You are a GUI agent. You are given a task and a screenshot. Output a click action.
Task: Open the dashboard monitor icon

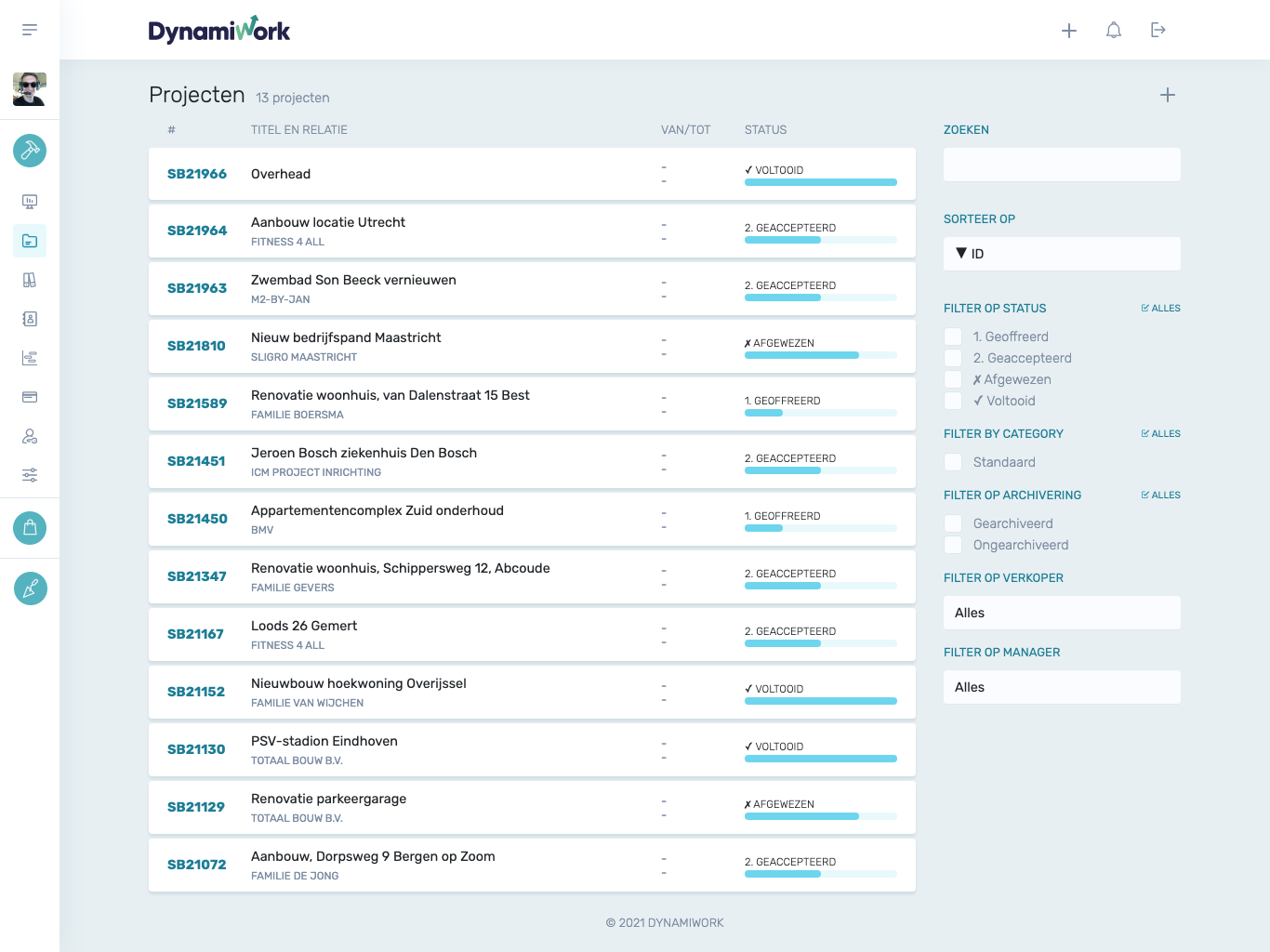coord(30,202)
